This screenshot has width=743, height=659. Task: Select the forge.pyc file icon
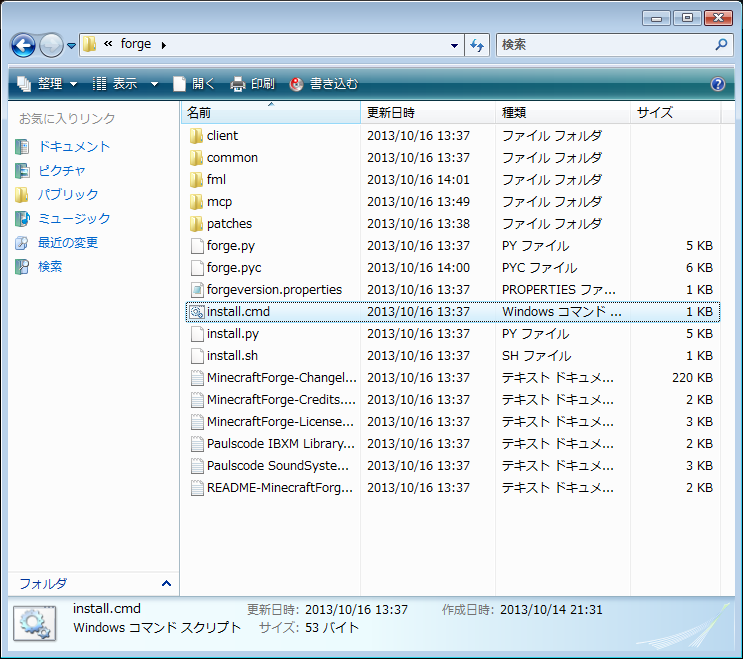click(197, 268)
